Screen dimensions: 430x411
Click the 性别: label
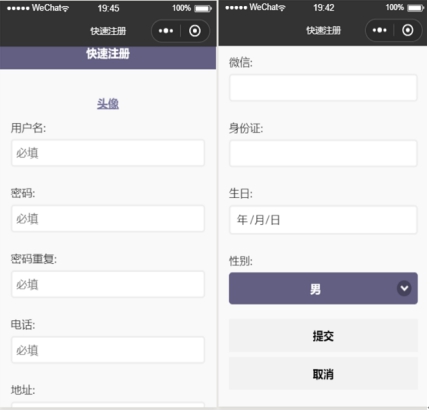tap(241, 261)
